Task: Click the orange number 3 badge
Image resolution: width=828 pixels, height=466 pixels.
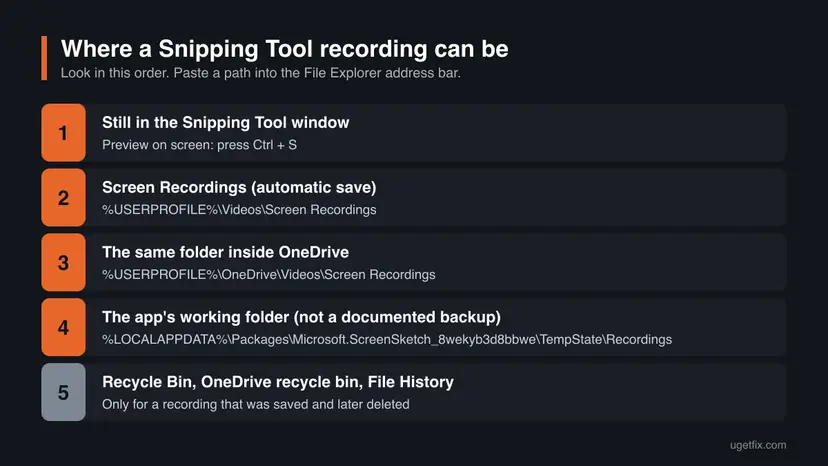Action: pos(63,263)
